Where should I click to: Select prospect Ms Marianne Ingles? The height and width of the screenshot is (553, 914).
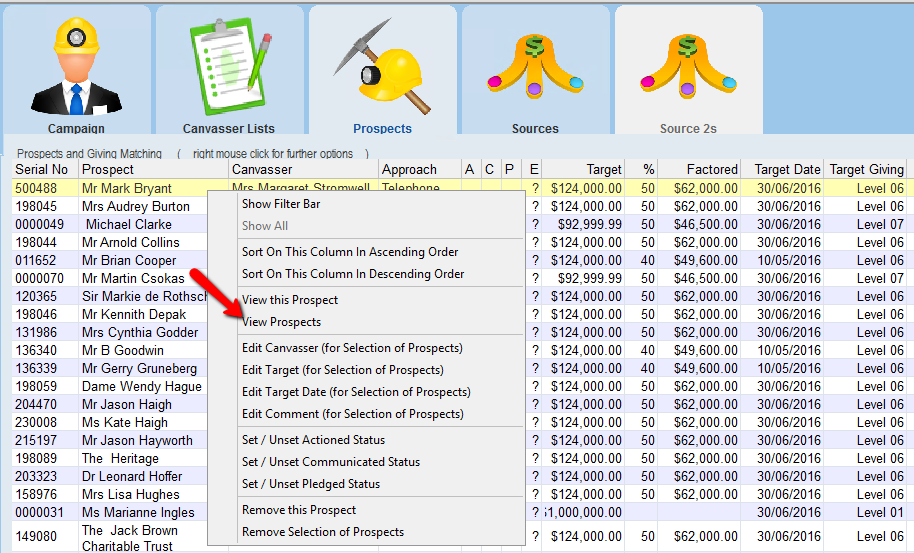click(138, 513)
